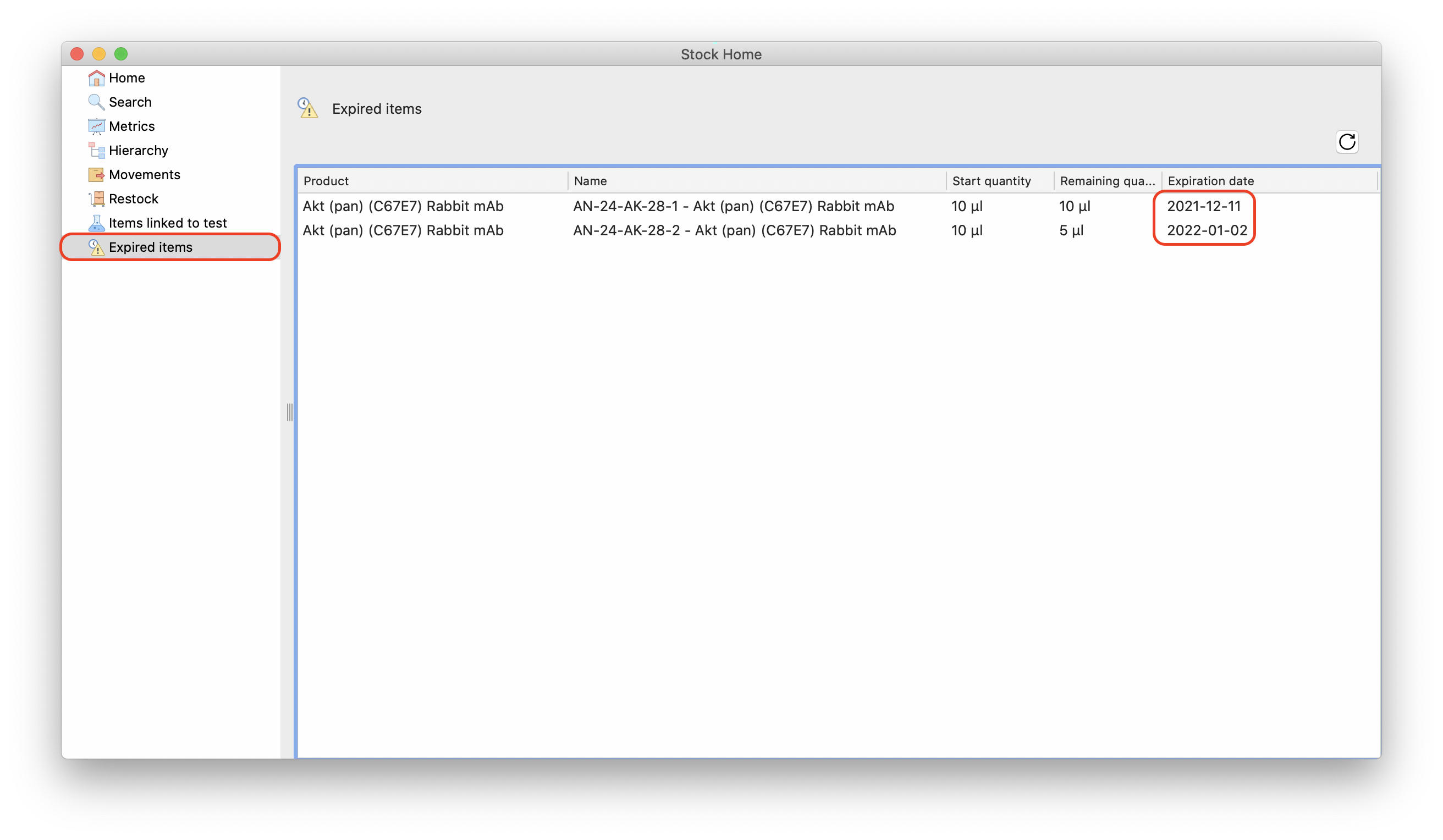Close the Stock Home window
The image size is (1443, 840).
tap(78, 54)
